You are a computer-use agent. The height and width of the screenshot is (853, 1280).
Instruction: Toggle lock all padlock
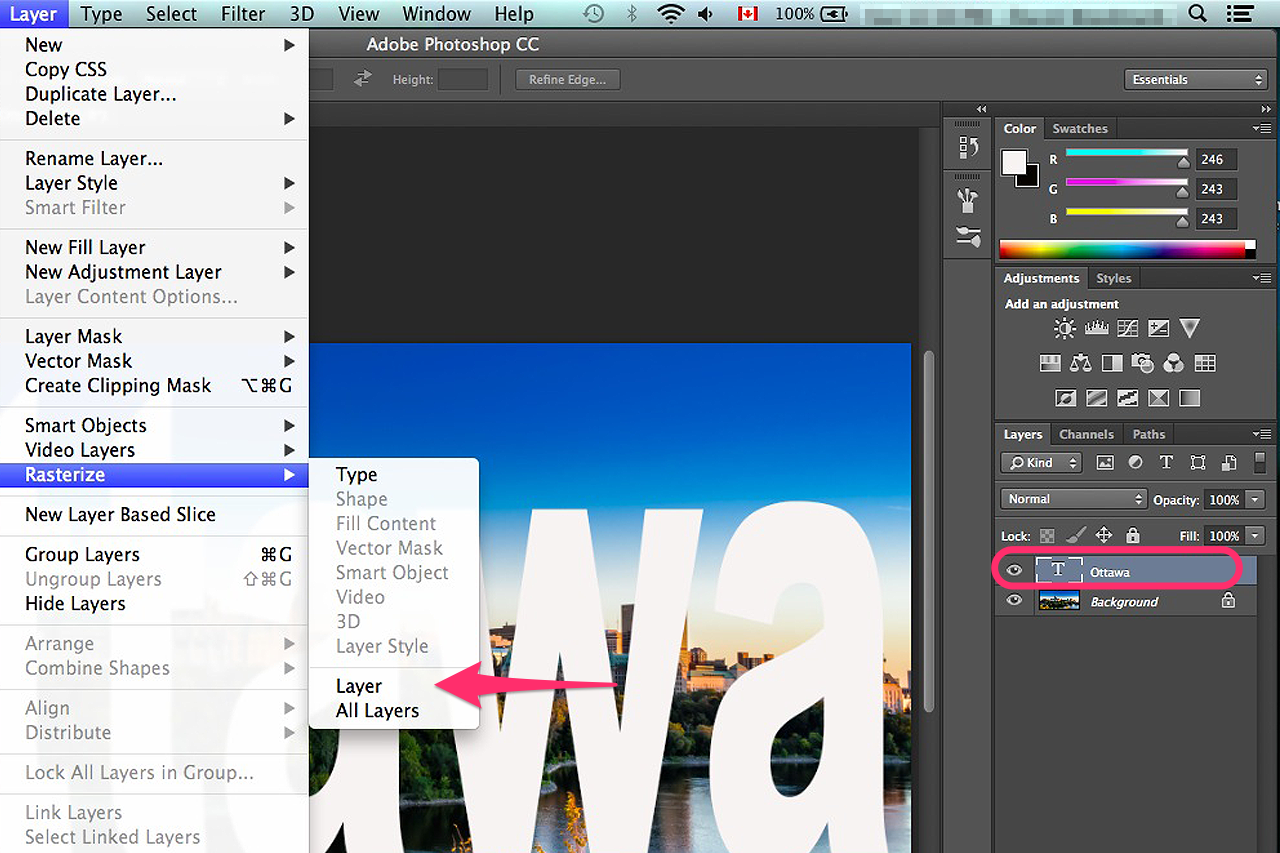[x=1132, y=535]
